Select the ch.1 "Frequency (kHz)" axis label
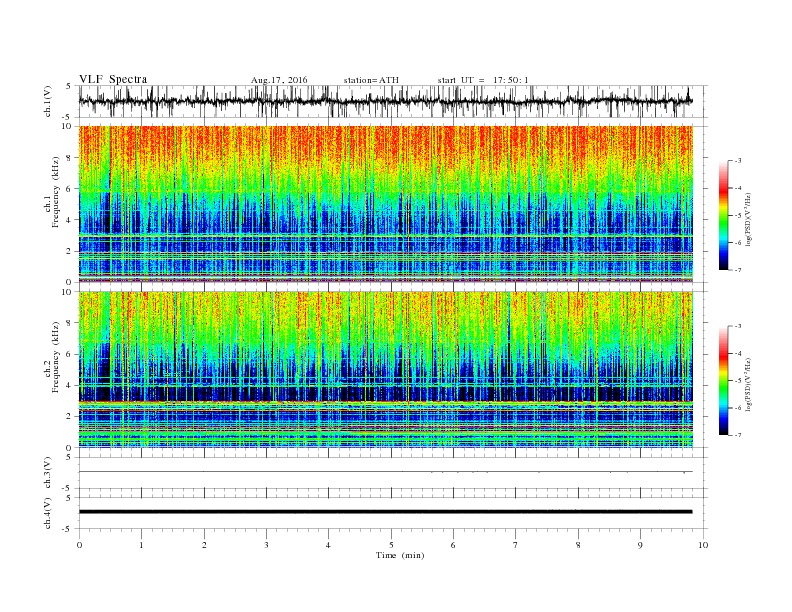792x612 pixels. click(x=56, y=192)
